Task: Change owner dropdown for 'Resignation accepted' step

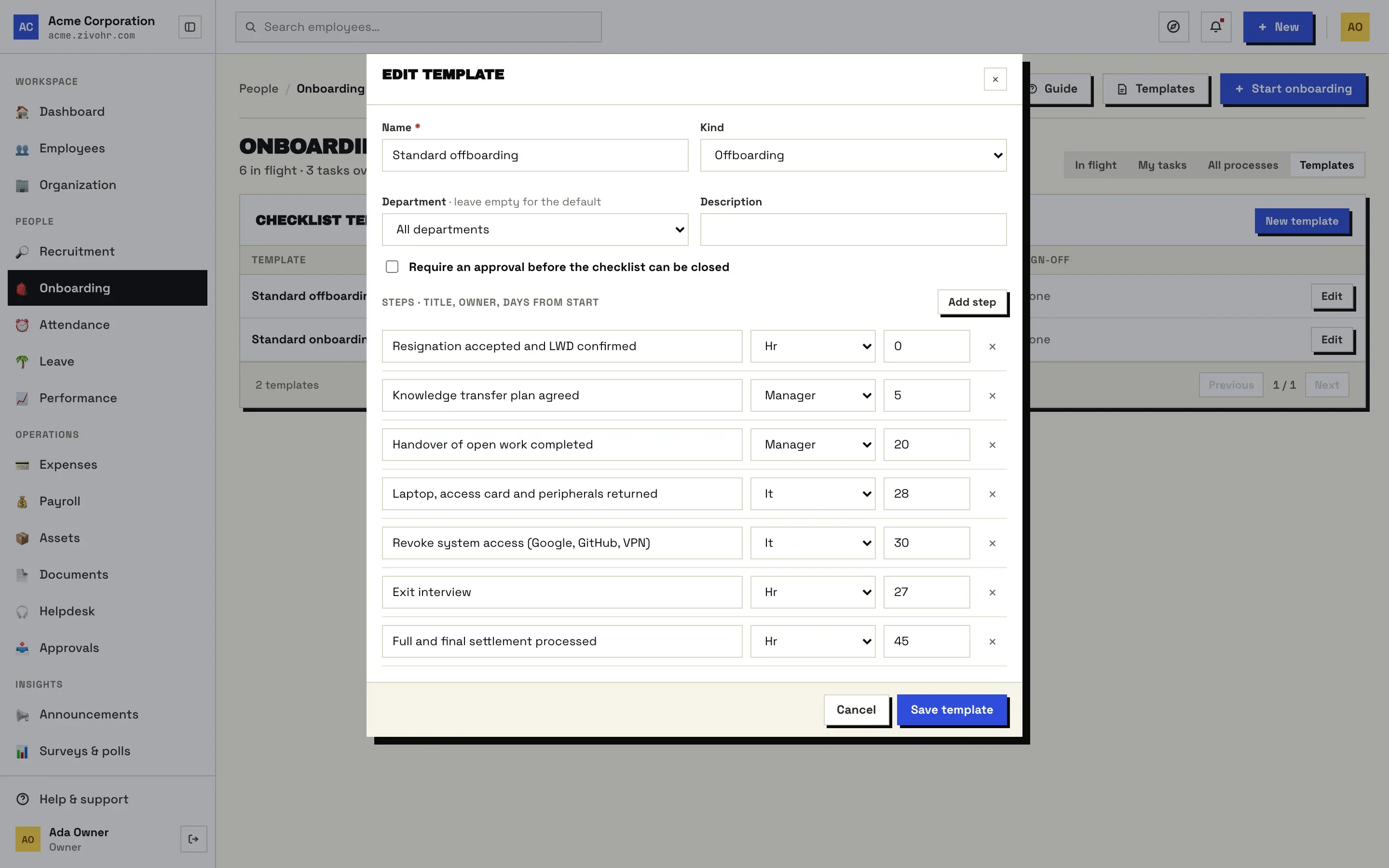Action: (813, 346)
